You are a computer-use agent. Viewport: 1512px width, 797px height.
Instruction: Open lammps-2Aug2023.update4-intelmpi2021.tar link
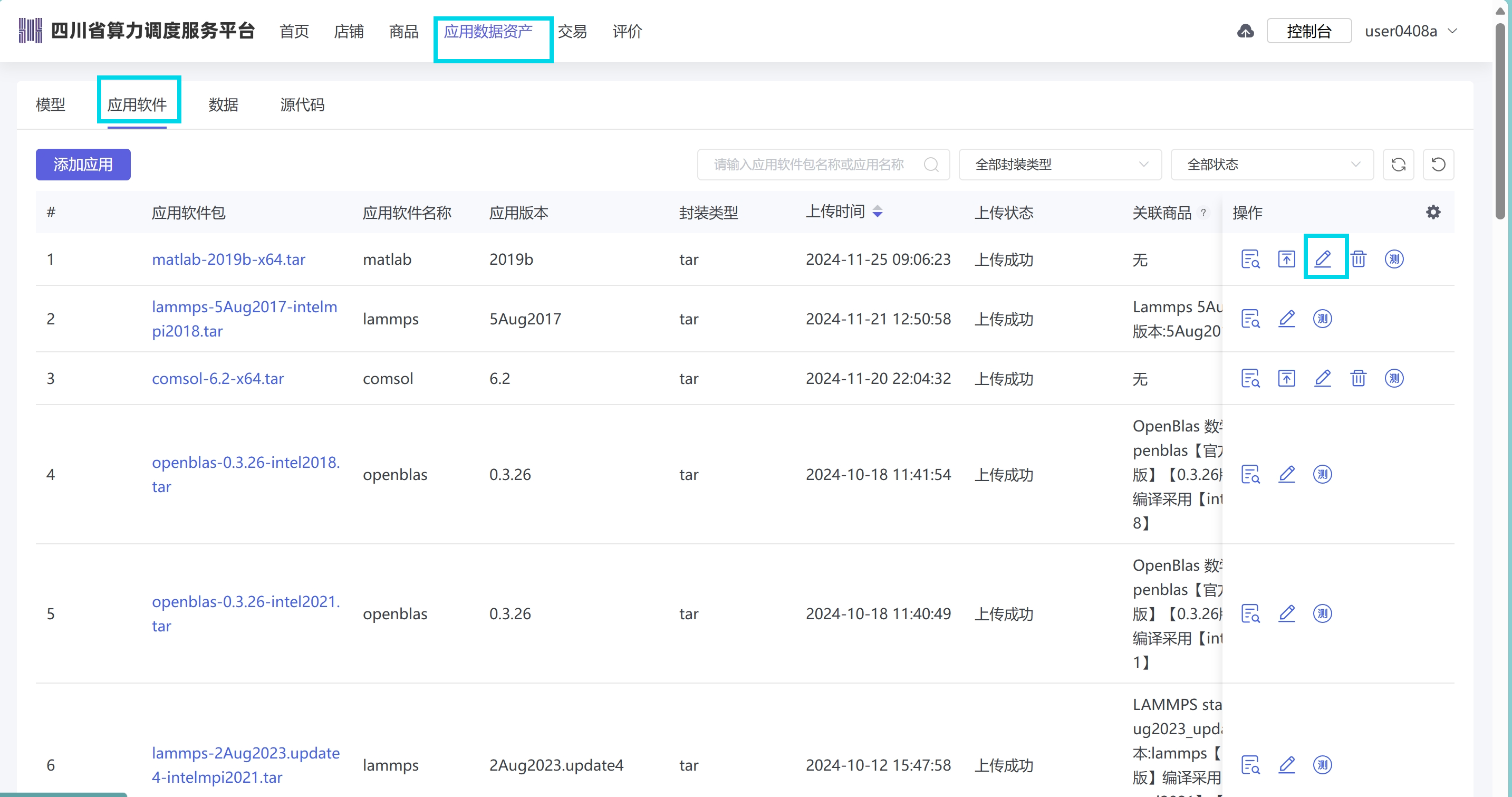click(246, 765)
